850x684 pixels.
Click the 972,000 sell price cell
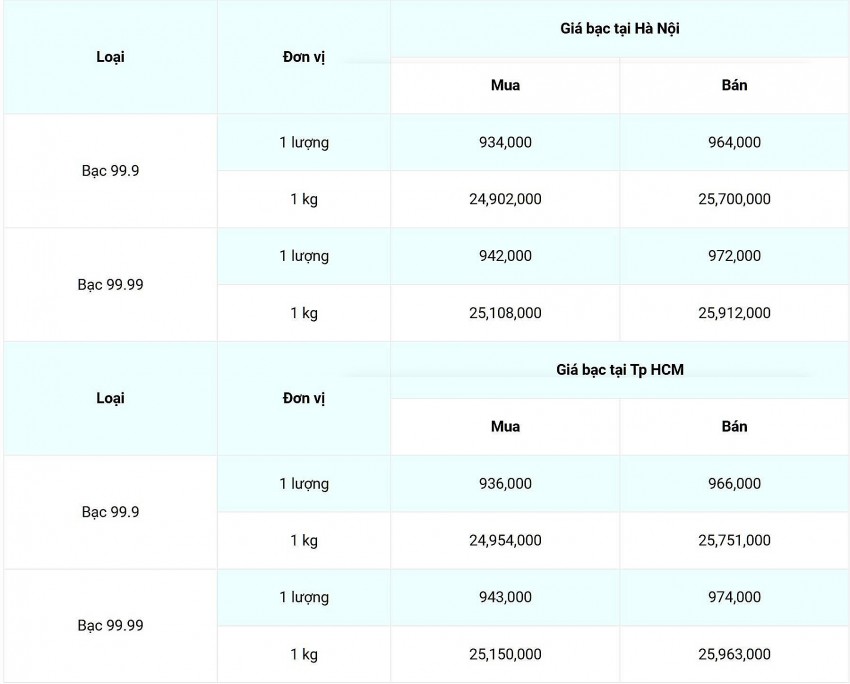point(734,256)
